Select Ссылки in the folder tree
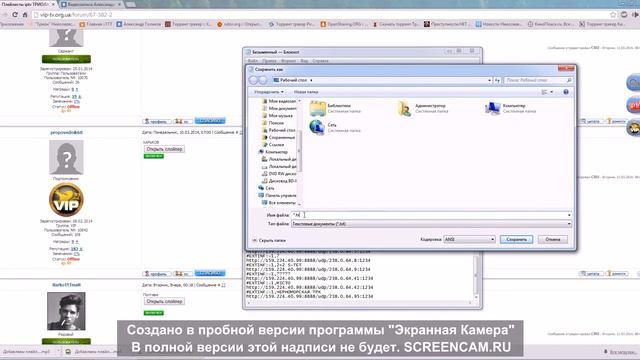The height and width of the screenshot is (360, 640). [273, 144]
